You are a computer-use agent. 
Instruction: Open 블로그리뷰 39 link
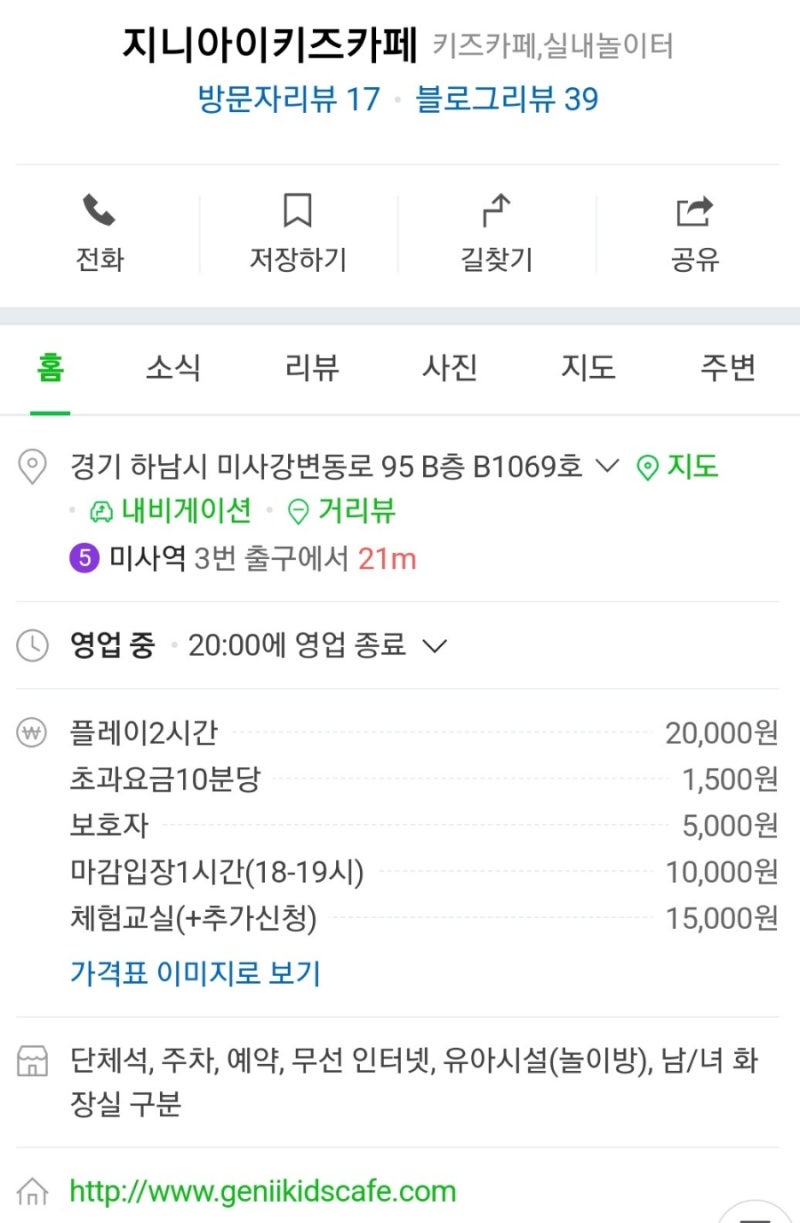pos(507,100)
